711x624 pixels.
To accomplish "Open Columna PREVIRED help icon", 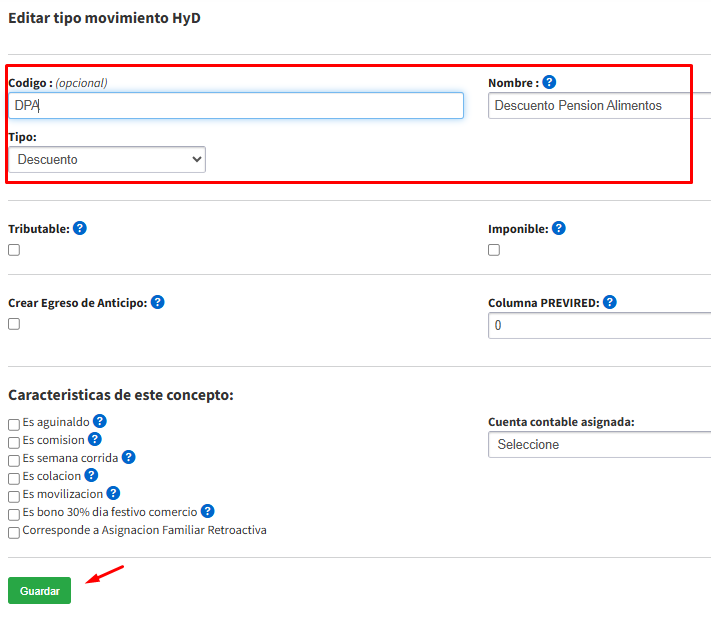I will click(610, 302).
